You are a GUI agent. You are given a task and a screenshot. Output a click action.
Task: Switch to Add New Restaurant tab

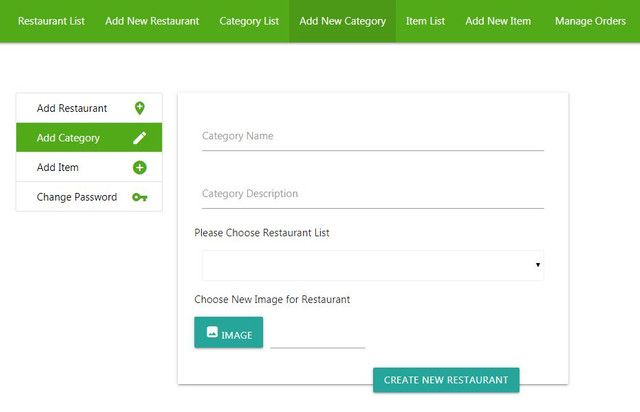152,21
